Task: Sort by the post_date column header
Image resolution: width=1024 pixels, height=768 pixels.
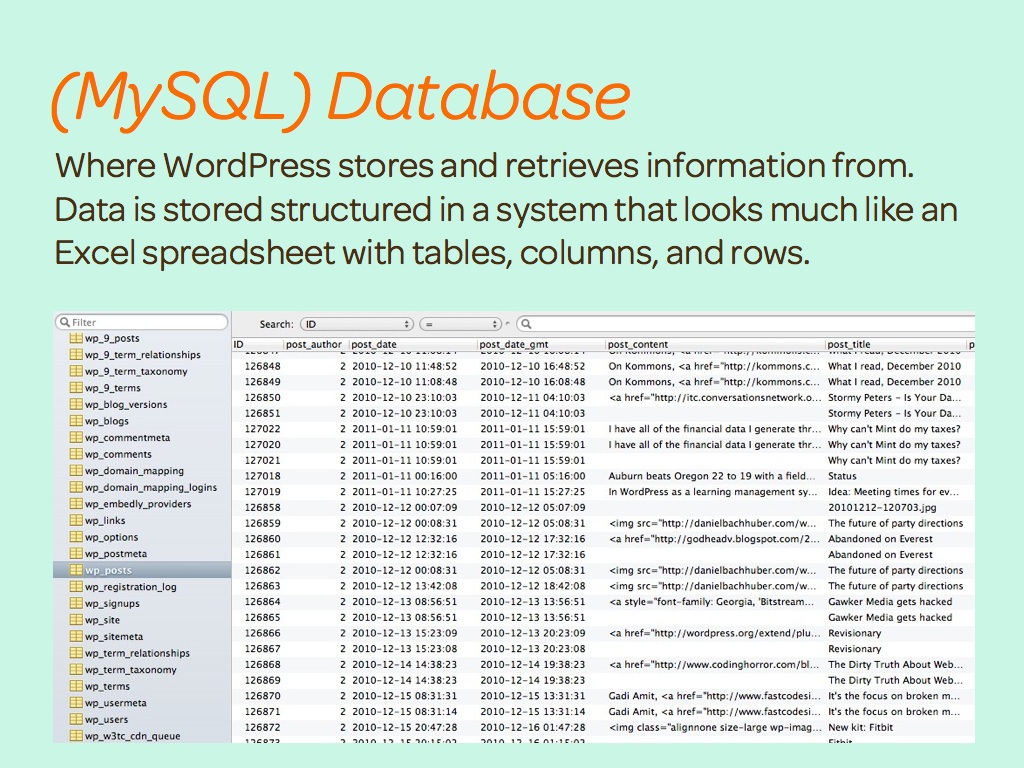Action: coord(413,344)
